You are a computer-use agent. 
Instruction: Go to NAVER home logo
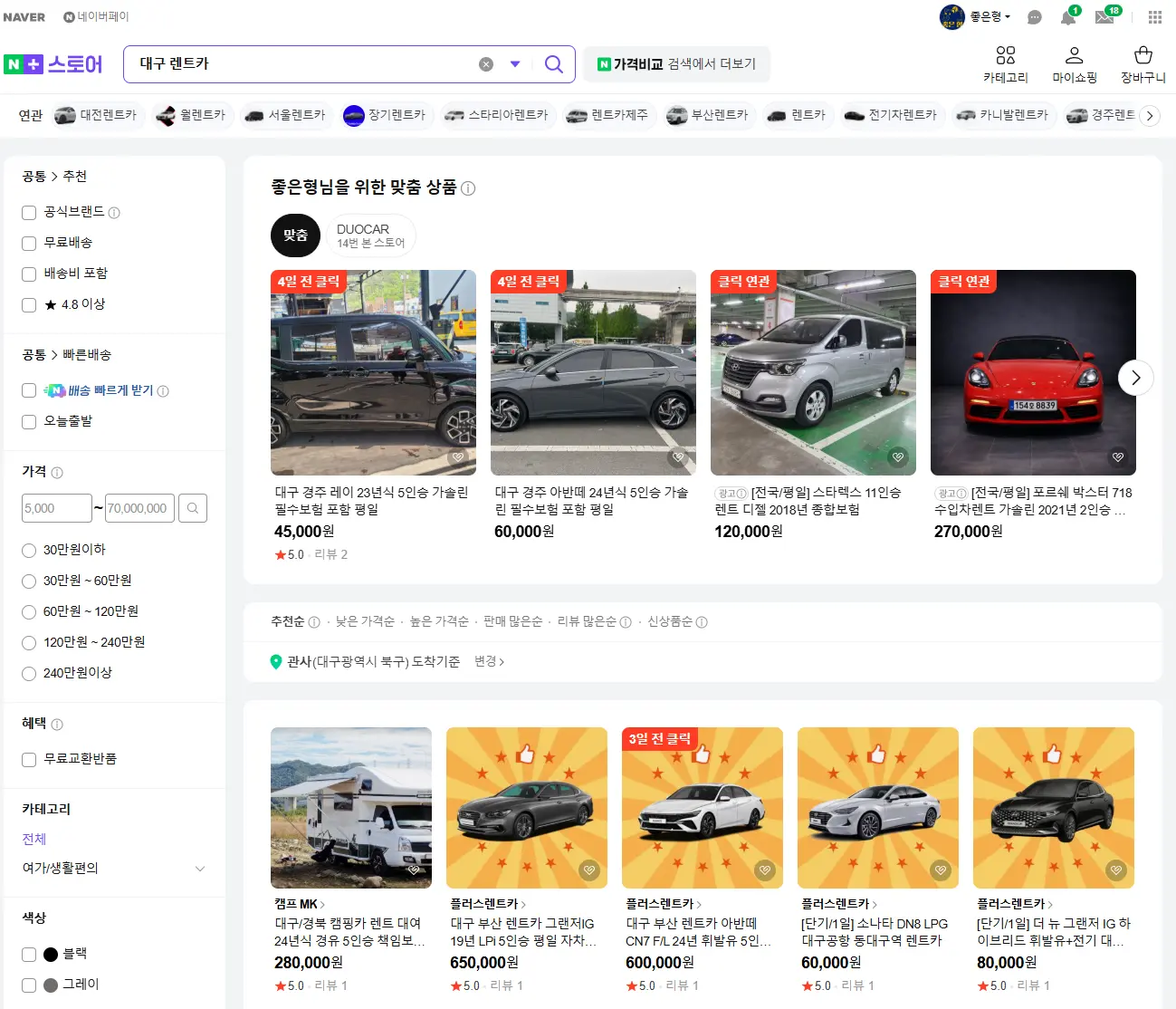coord(24,17)
